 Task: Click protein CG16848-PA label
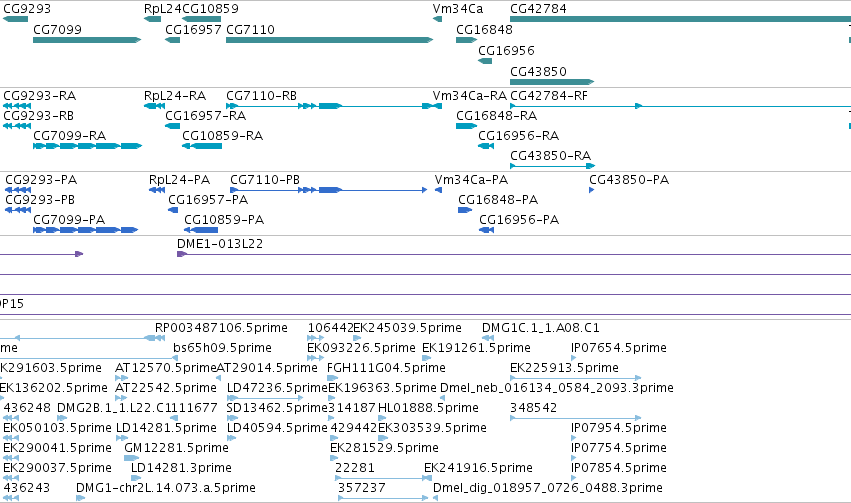click(498, 200)
